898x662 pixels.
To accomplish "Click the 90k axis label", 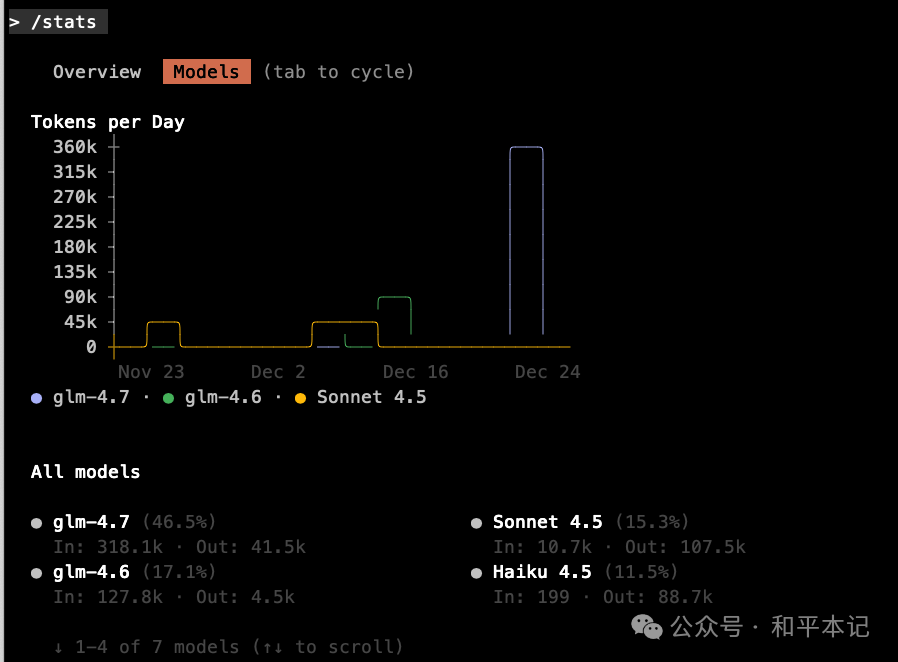I will (81, 297).
